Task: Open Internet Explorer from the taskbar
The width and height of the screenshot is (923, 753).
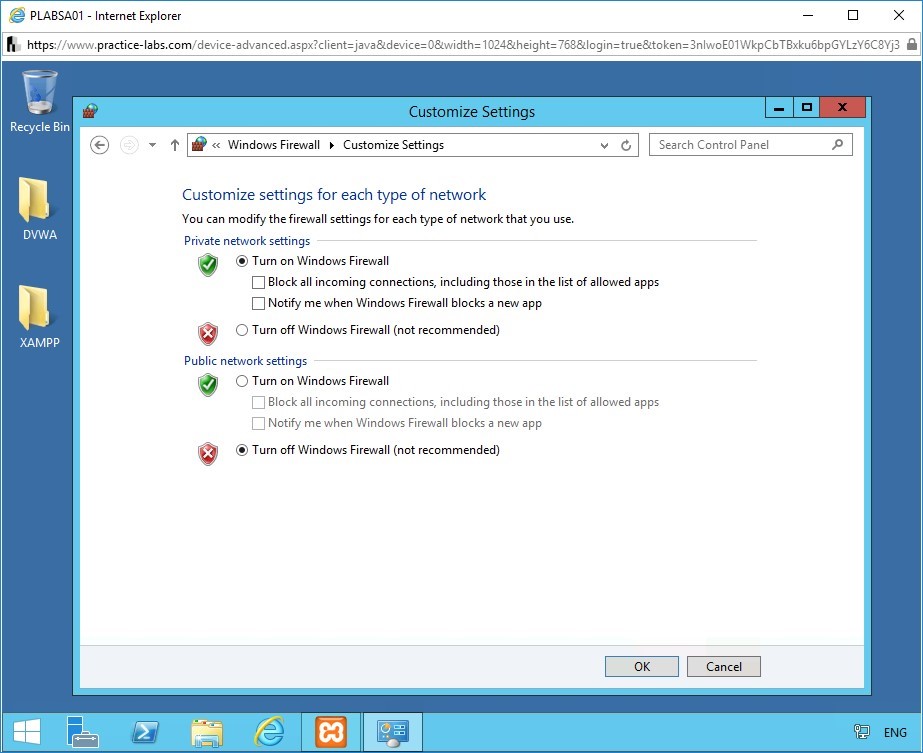Action: 269,732
